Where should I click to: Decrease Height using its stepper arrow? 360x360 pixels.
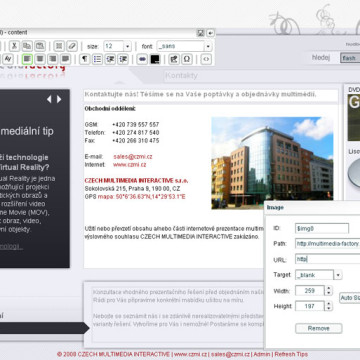(x=329, y=308)
